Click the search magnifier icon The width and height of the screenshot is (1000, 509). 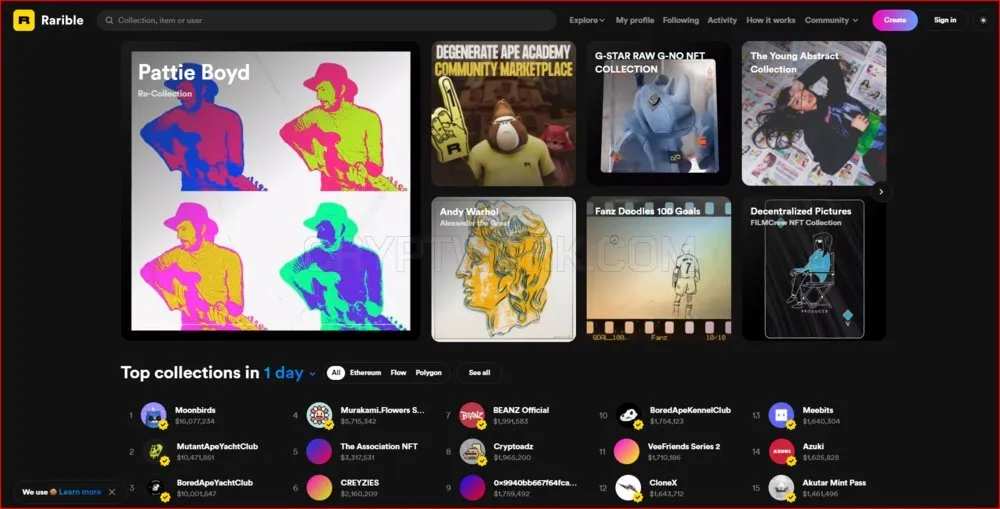110,20
